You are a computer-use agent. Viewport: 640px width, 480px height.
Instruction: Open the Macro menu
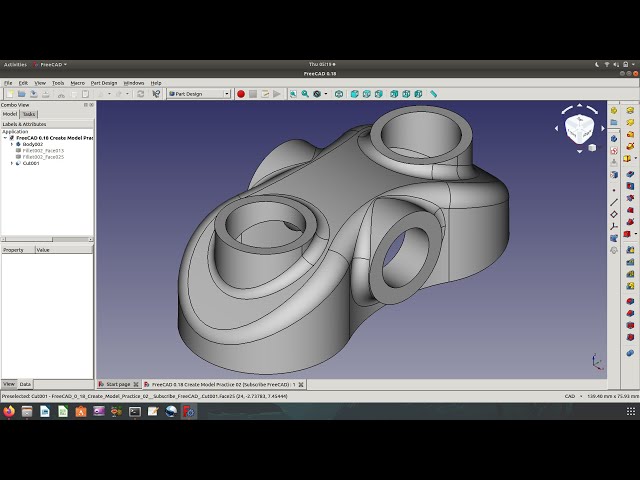tap(78, 83)
